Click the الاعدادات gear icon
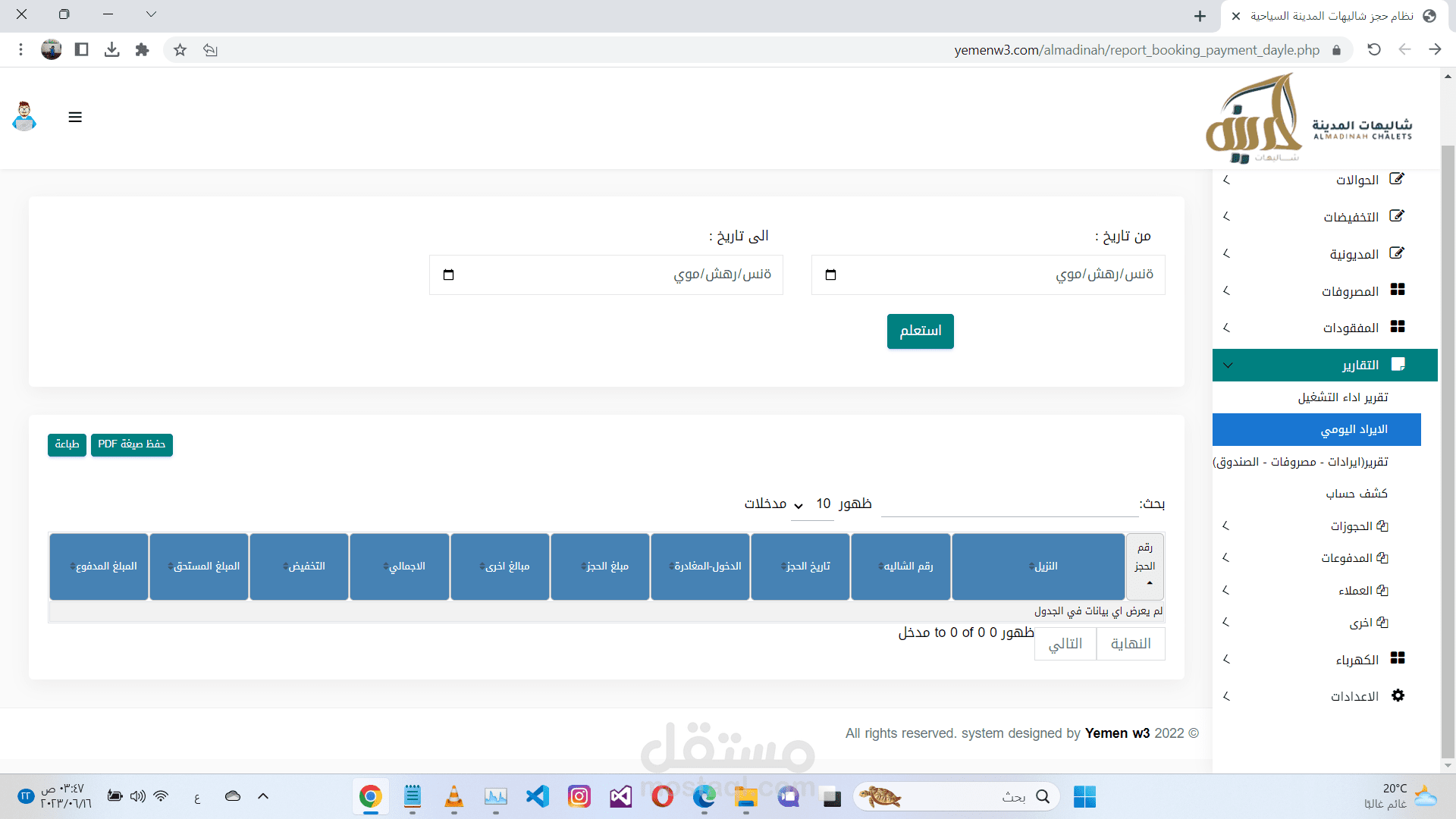The width and height of the screenshot is (1456, 819). [x=1398, y=695]
